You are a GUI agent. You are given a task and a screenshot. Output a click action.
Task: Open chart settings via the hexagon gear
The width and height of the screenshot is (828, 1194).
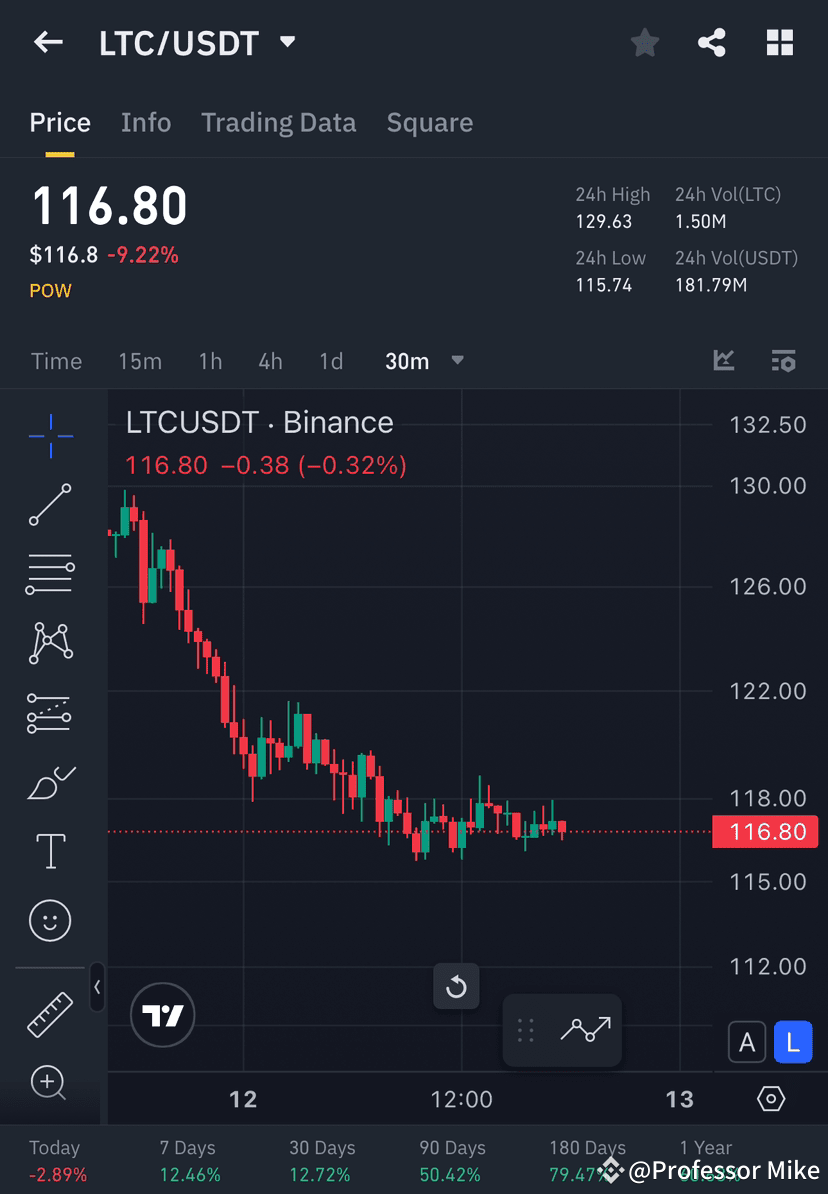coord(771,1098)
